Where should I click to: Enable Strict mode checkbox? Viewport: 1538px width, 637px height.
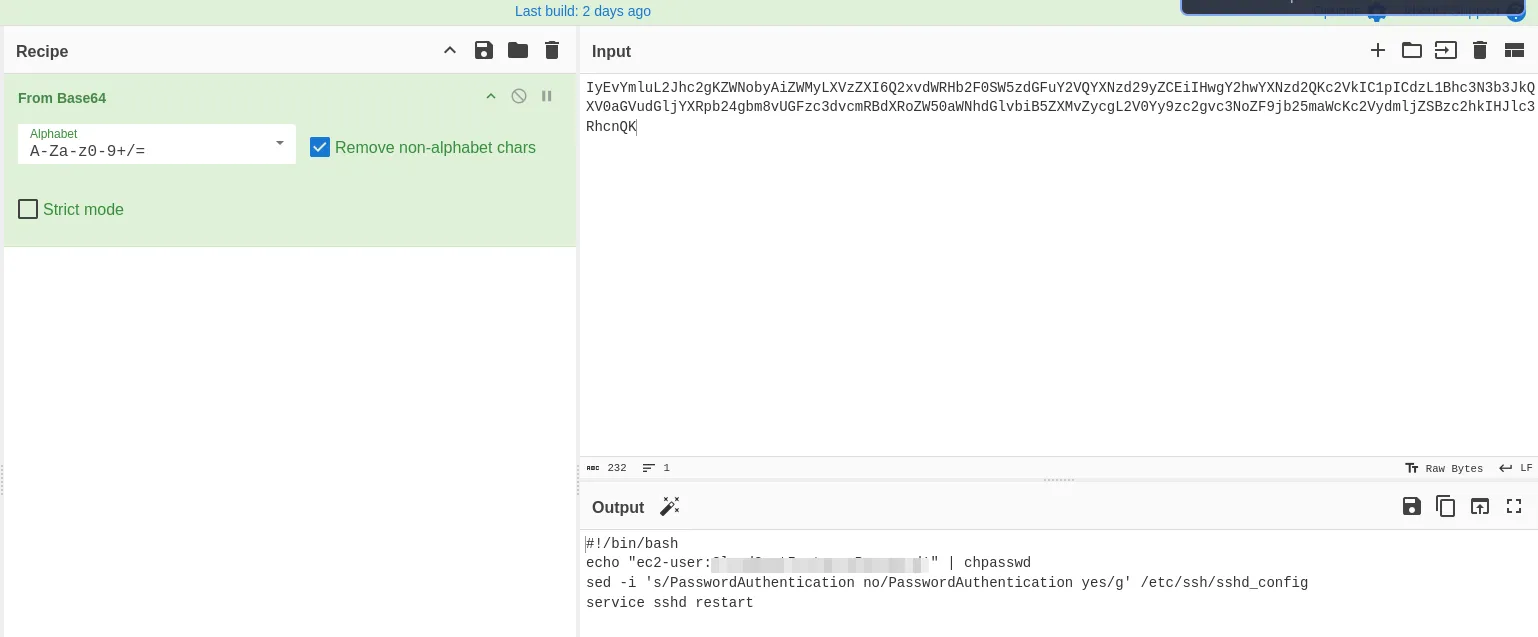tap(29, 210)
